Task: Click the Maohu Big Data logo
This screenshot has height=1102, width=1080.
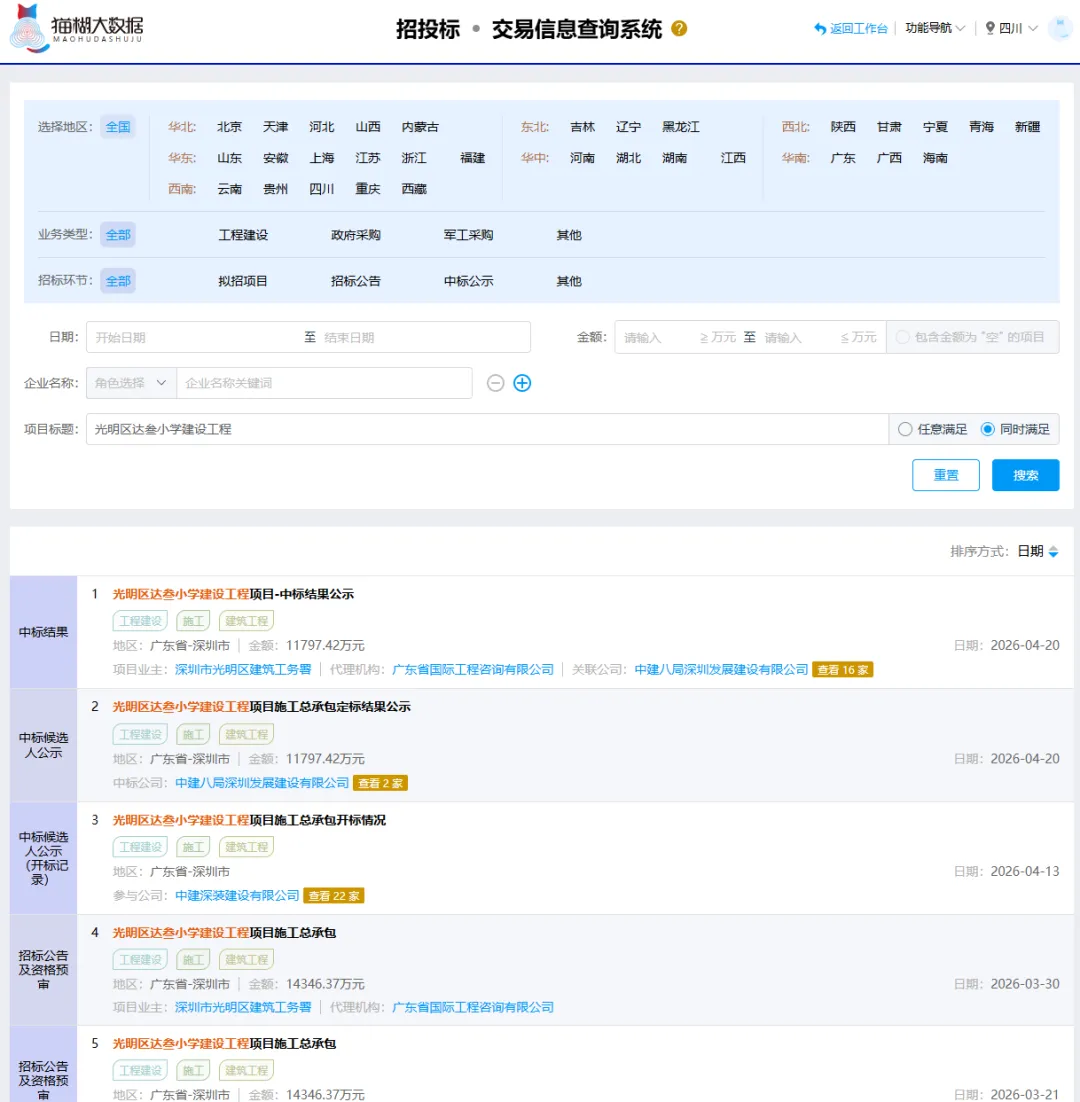Action: coord(76,28)
